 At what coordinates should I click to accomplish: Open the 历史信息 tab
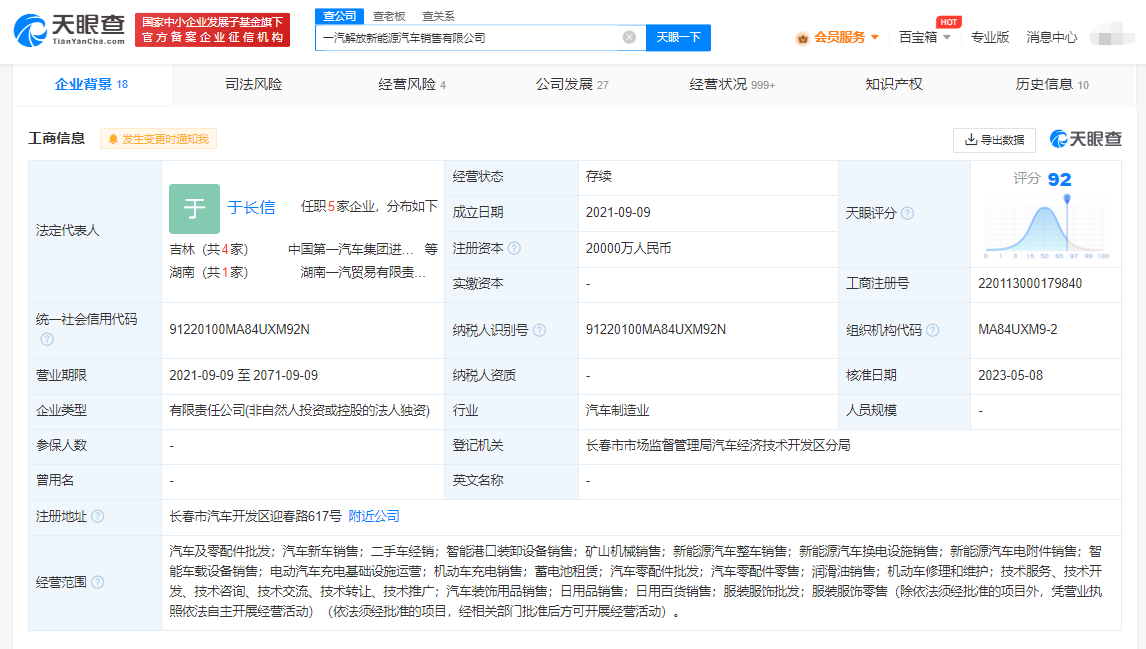click(x=1052, y=85)
